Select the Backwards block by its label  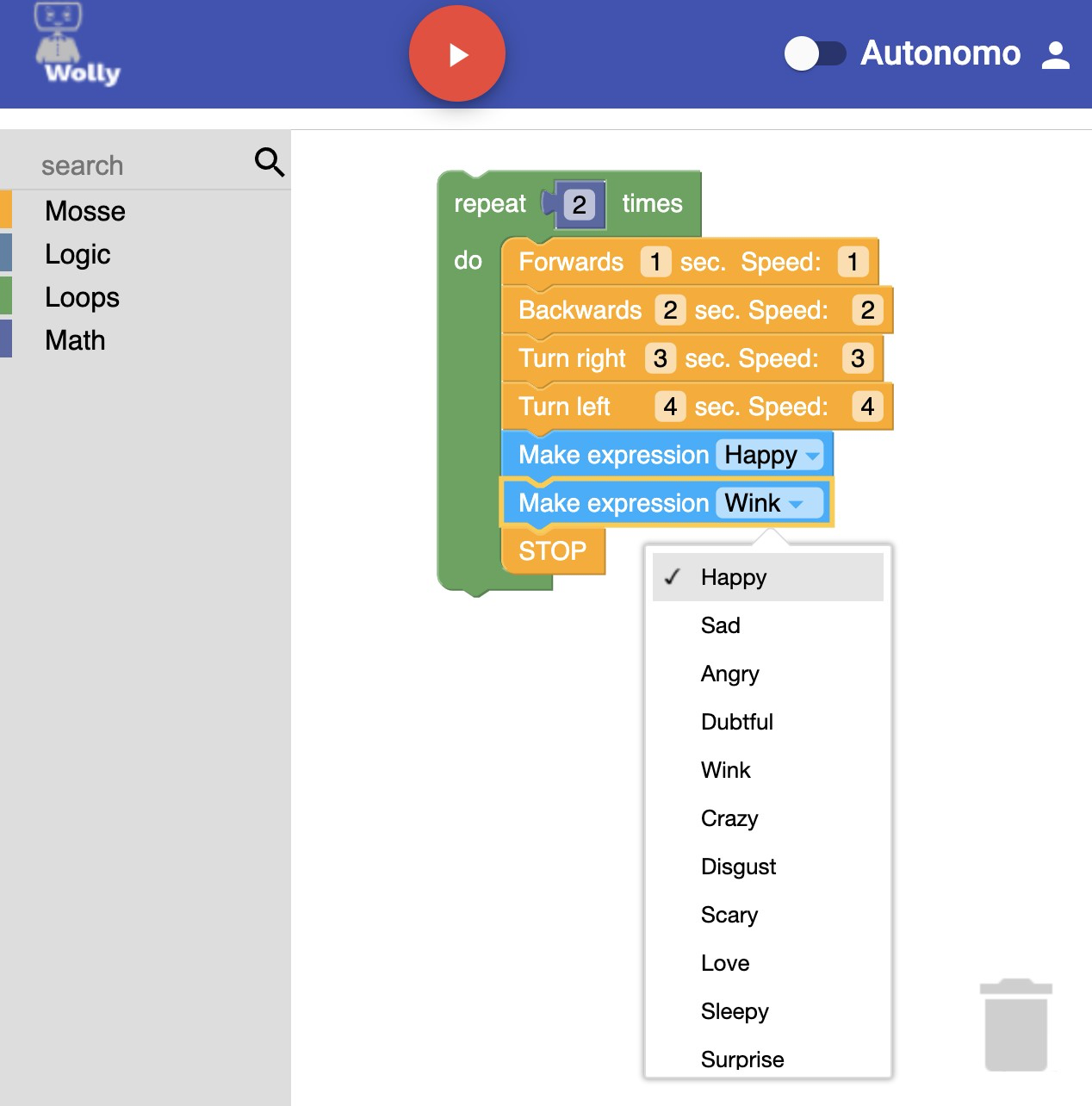tap(580, 310)
